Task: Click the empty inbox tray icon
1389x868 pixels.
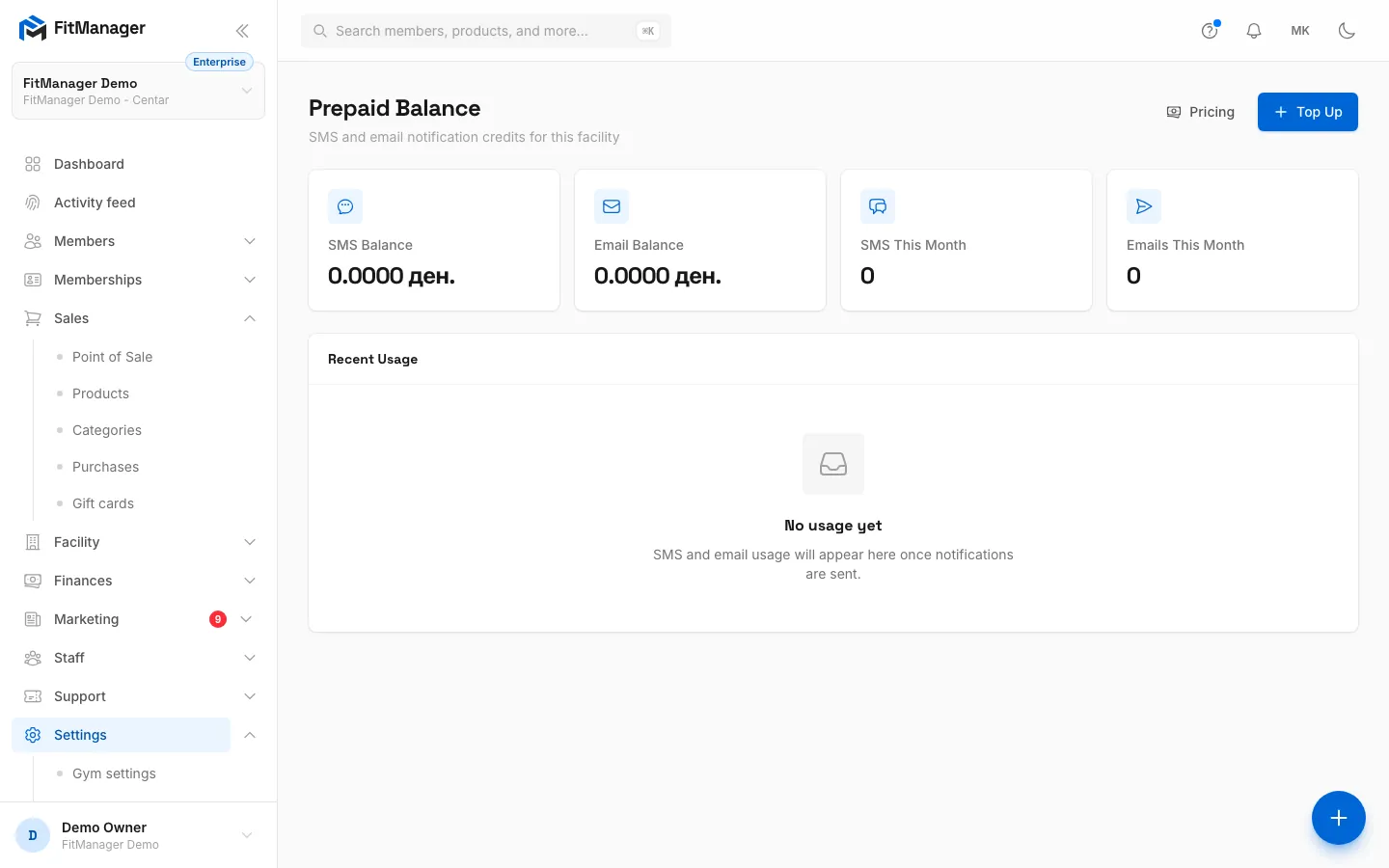Action: click(x=833, y=464)
